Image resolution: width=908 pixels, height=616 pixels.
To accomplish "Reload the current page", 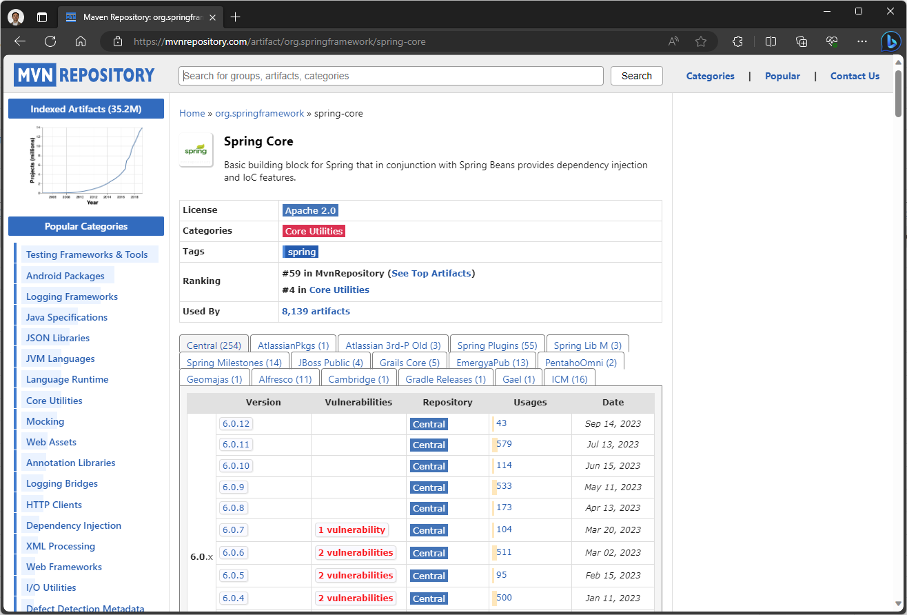I will (50, 41).
